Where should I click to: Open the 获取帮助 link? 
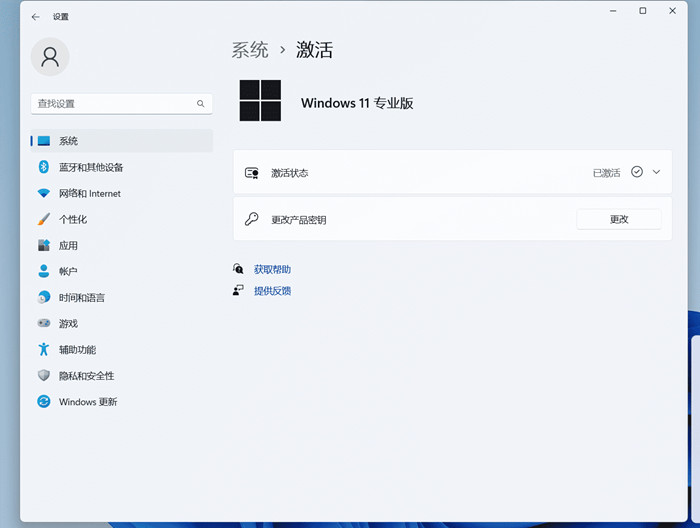coord(272,269)
